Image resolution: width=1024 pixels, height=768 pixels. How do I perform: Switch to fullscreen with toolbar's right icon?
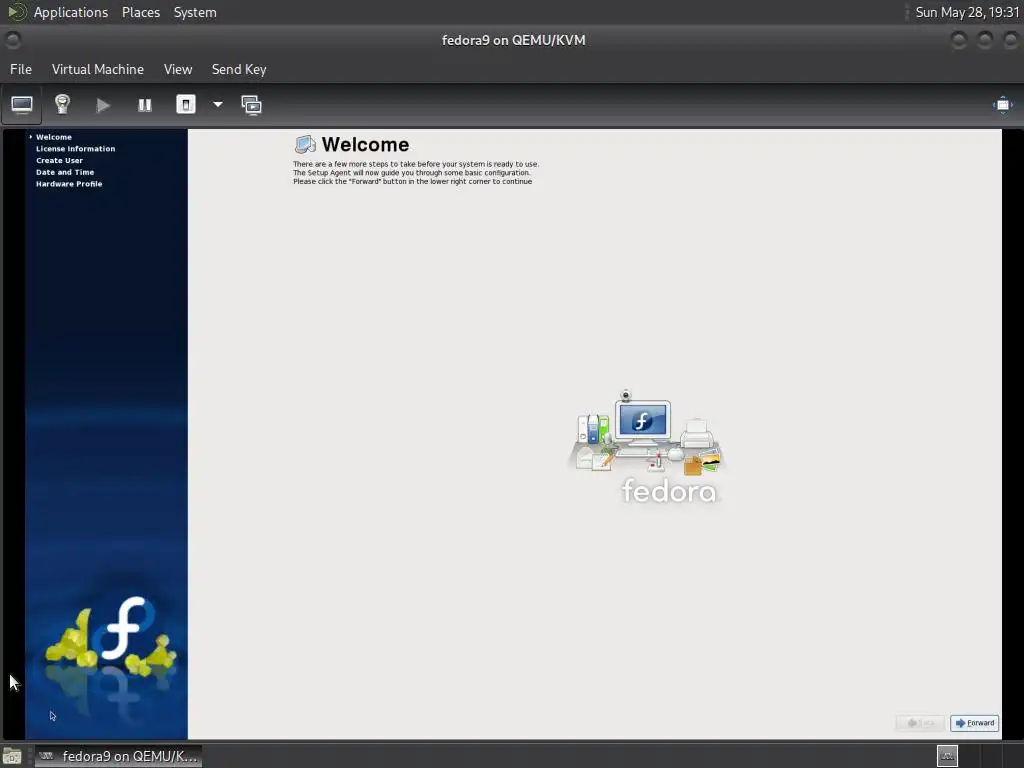click(1002, 105)
